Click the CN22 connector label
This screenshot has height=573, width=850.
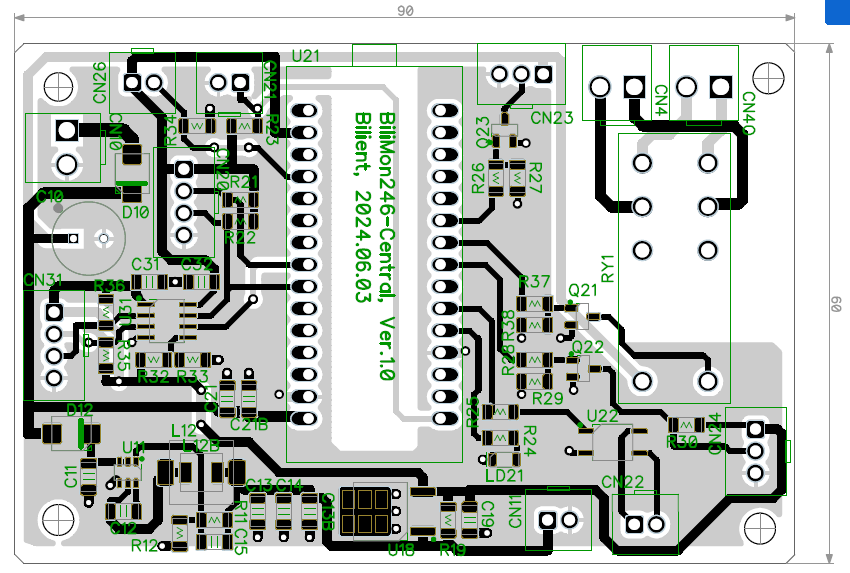(623, 482)
